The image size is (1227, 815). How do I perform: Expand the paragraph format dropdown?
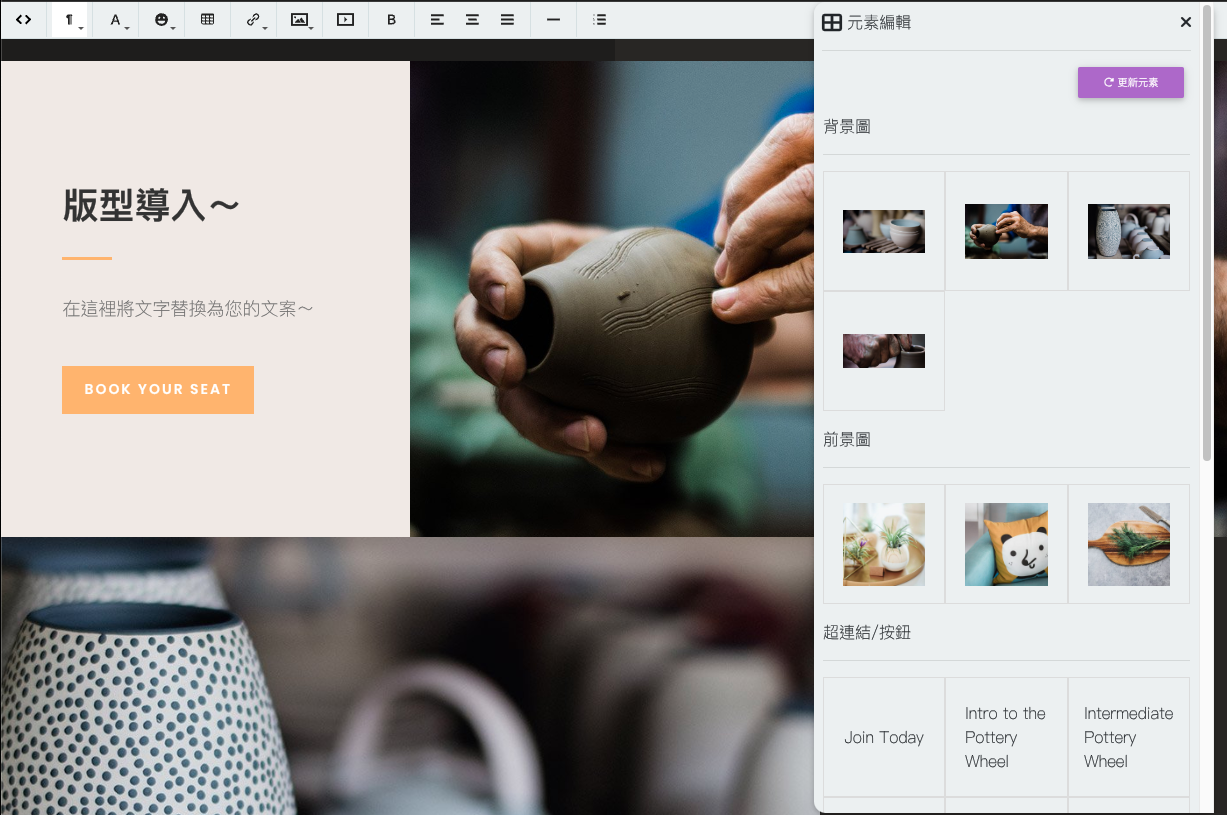[71, 20]
